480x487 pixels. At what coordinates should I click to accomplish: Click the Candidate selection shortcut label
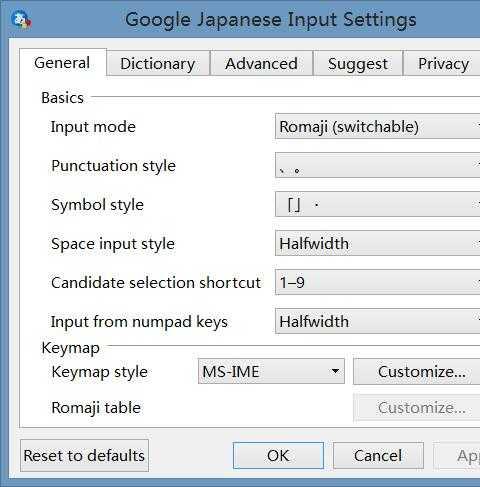[156, 283]
